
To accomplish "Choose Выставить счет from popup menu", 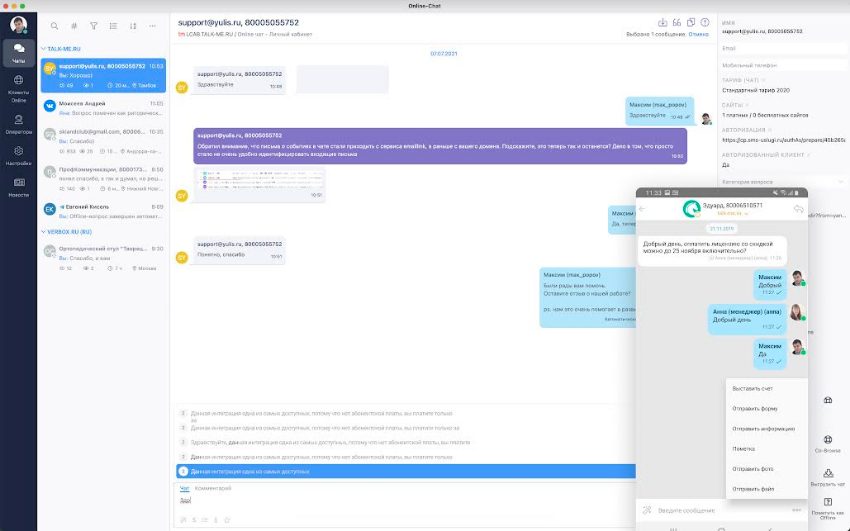I will pos(767,388).
